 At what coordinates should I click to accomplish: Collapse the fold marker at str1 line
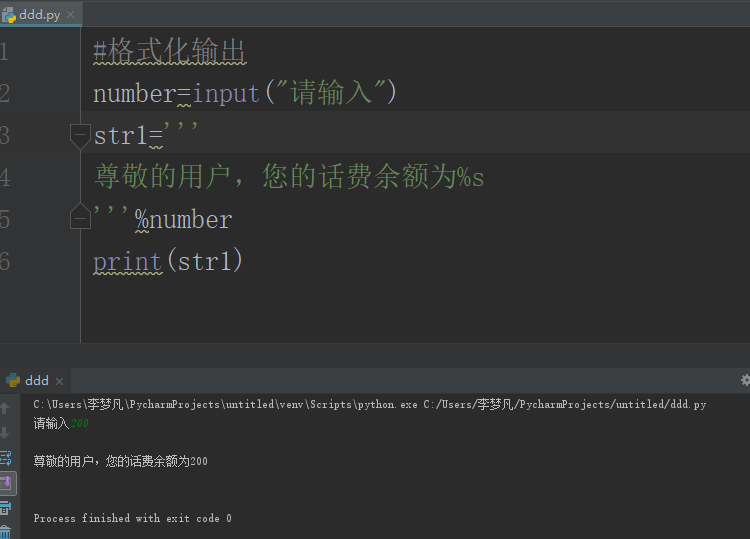(x=80, y=135)
